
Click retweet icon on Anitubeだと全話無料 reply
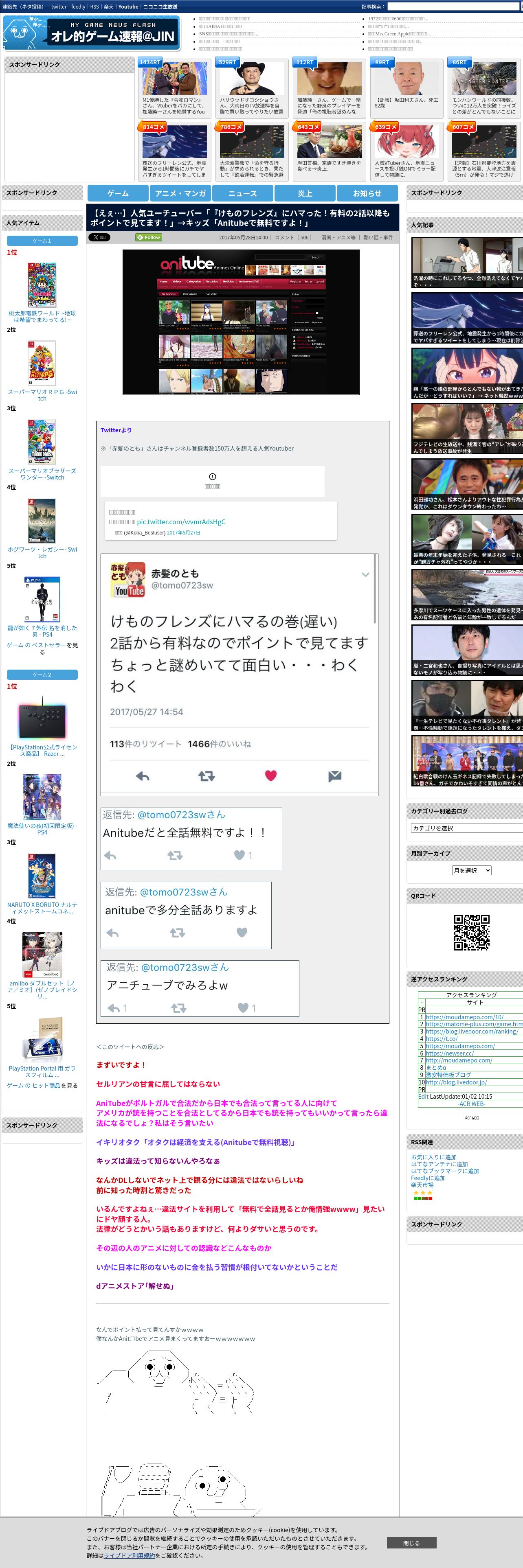(175, 855)
